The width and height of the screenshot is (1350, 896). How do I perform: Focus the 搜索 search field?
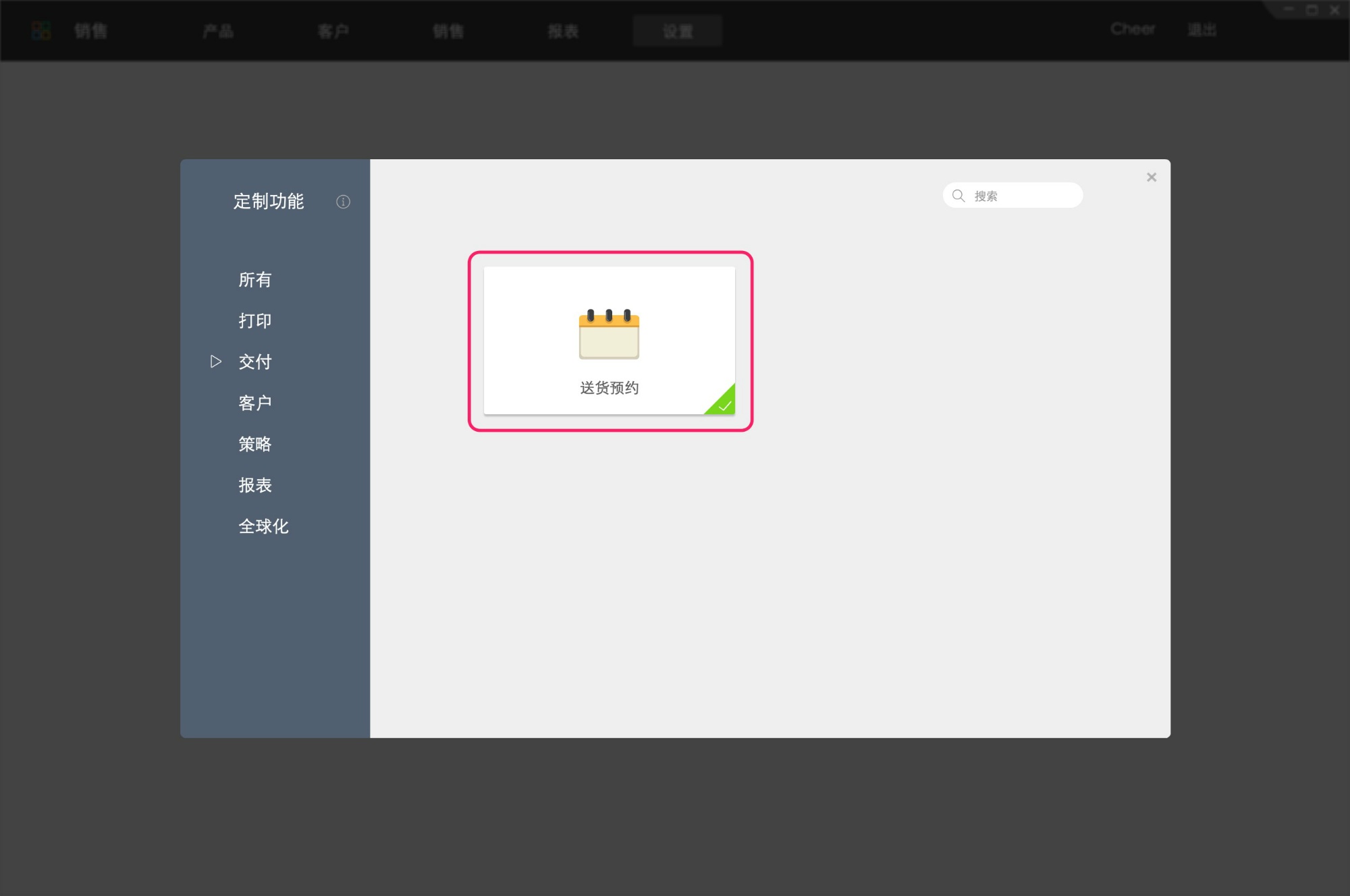(1013, 196)
